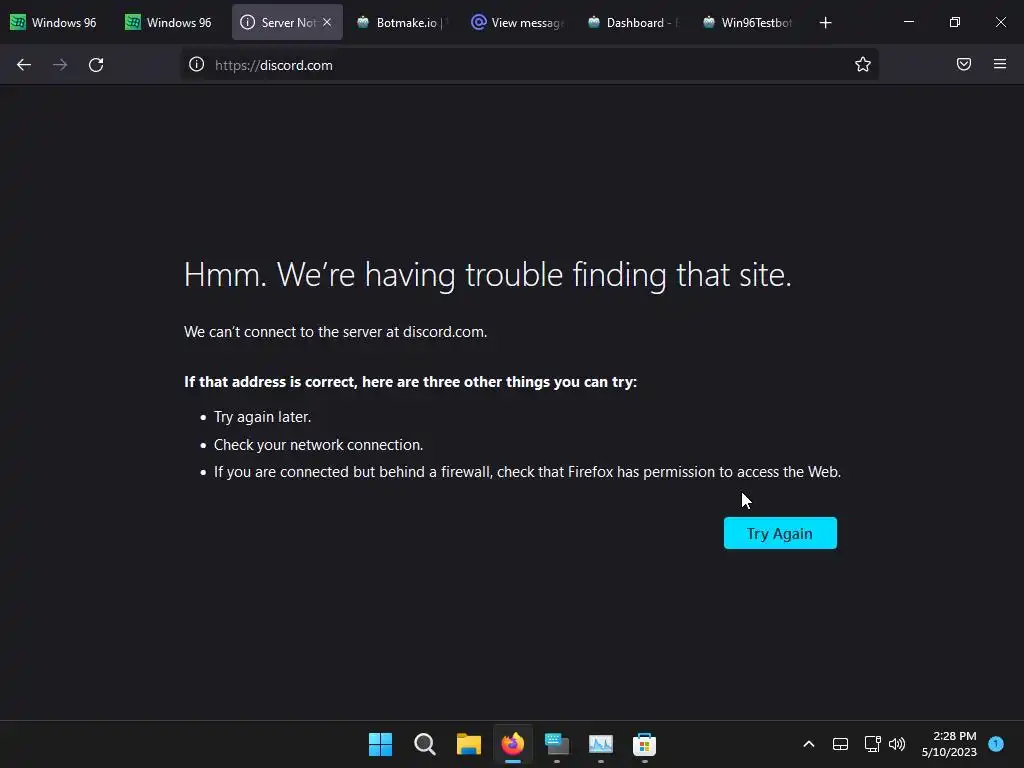This screenshot has width=1024, height=768.
Task: Open the notification badge icon
Action: coord(996,743)
